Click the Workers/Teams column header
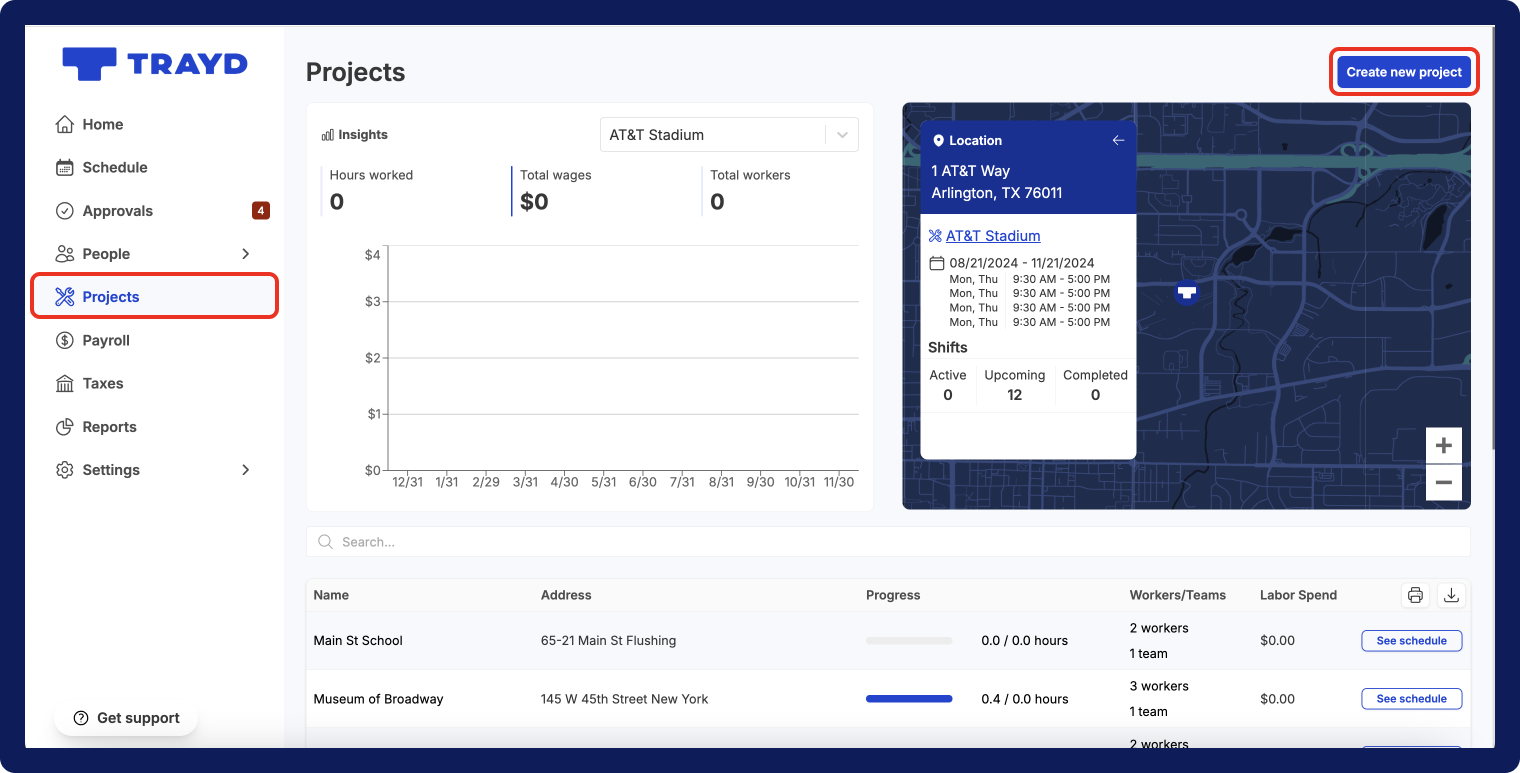The width and height of the screenshot is (1520, 773). (x=1178, y=595)
